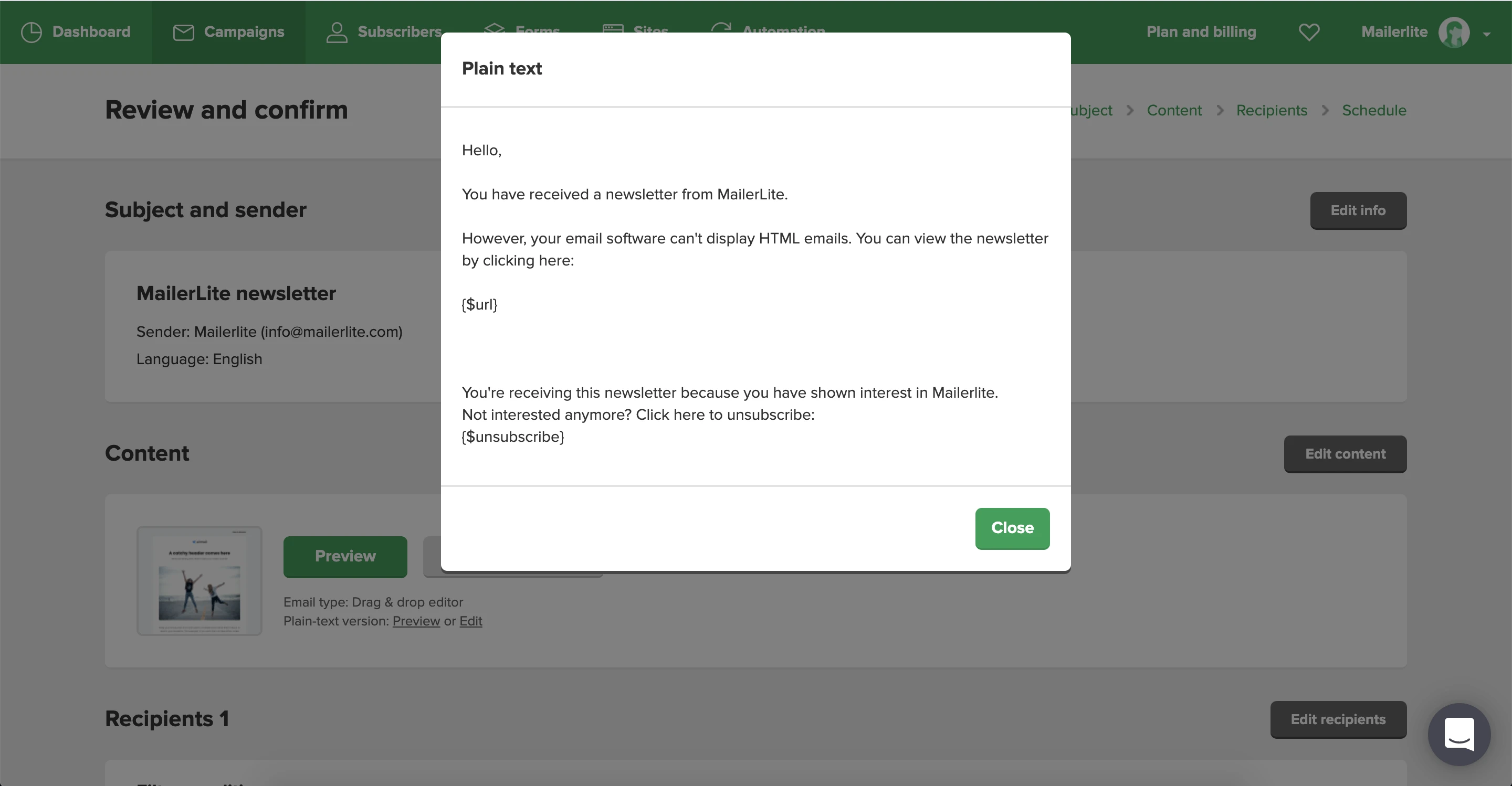
Task: Go to the Recipients breadcrumb step
Action: tap(1272, 110)
